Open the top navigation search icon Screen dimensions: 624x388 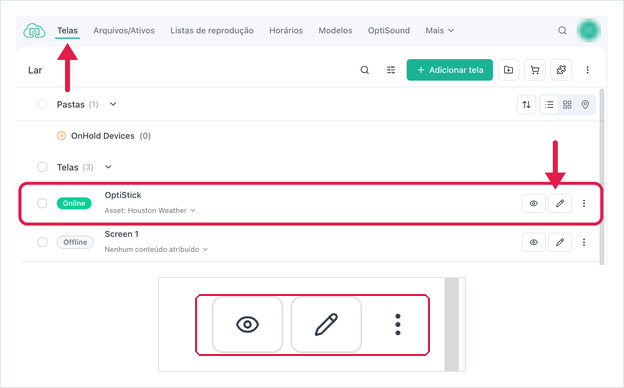562,30
